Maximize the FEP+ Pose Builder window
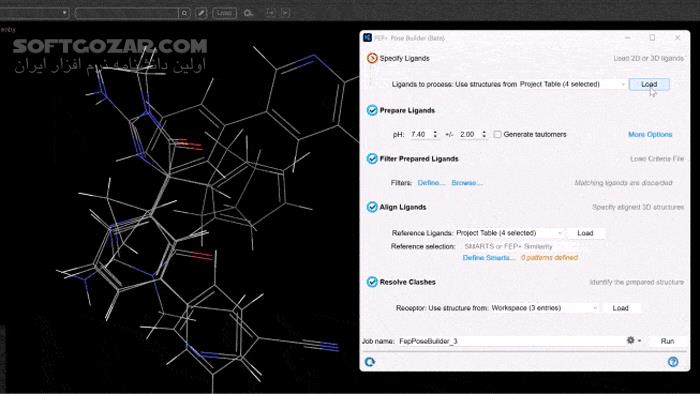Viewport: 700px width, 394px height. click(652, 37)
